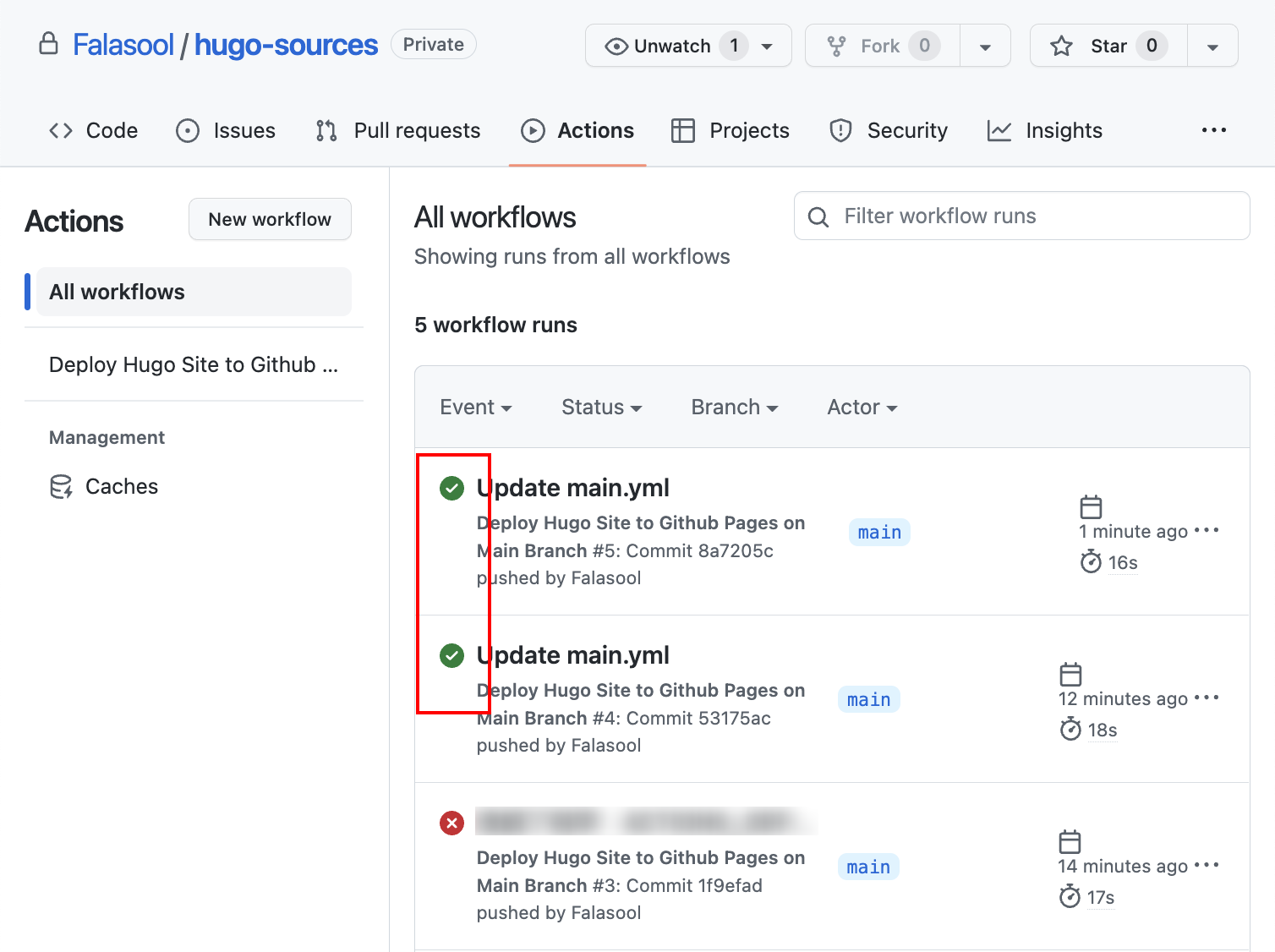The height and width of the screenshot is (952, 1275).
Task: Click the failed red X icon for run #3
Action: click(x=452, y=823)
